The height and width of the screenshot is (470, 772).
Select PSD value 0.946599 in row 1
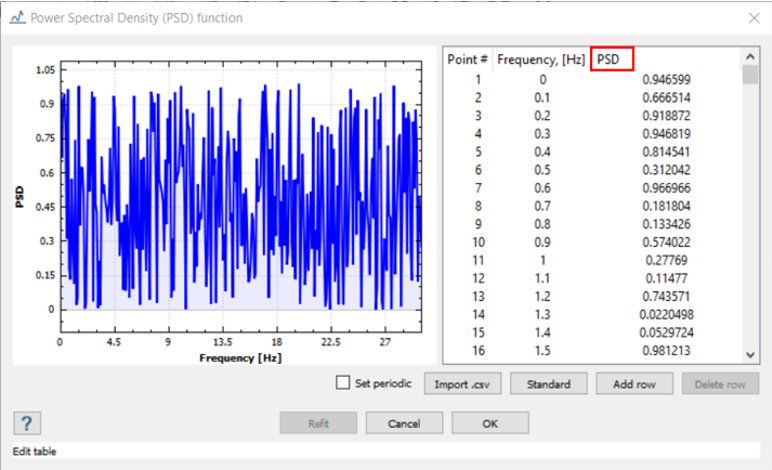[x=666, y=79]
